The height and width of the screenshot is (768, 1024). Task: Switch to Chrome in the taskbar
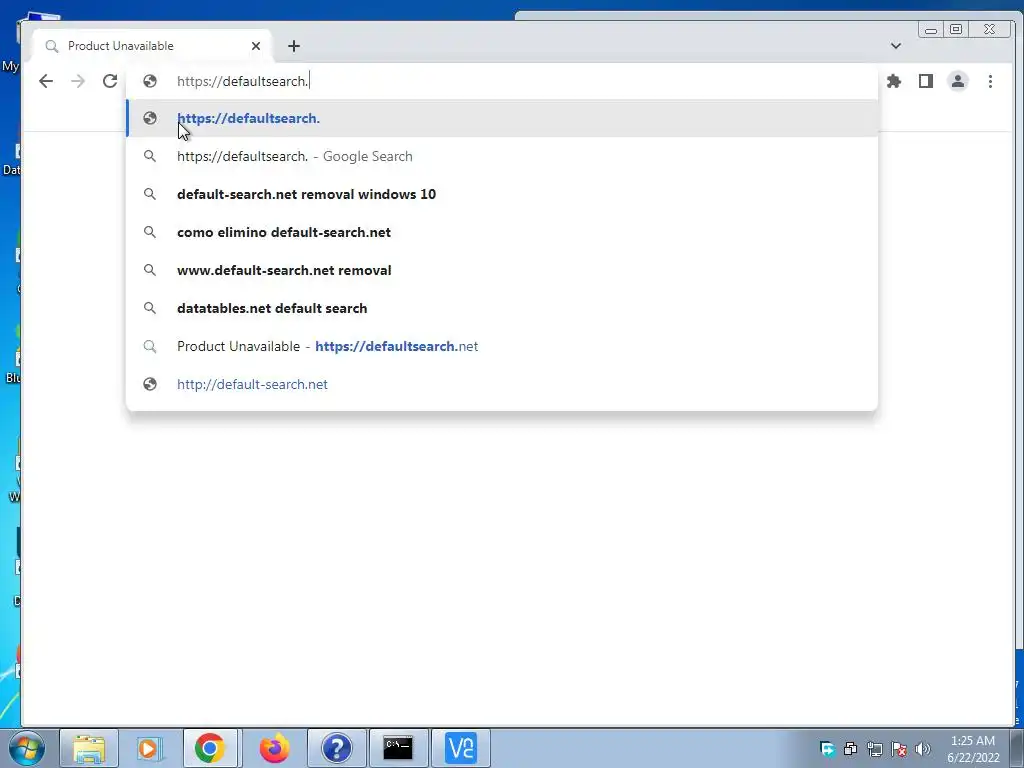click(210, 748)
